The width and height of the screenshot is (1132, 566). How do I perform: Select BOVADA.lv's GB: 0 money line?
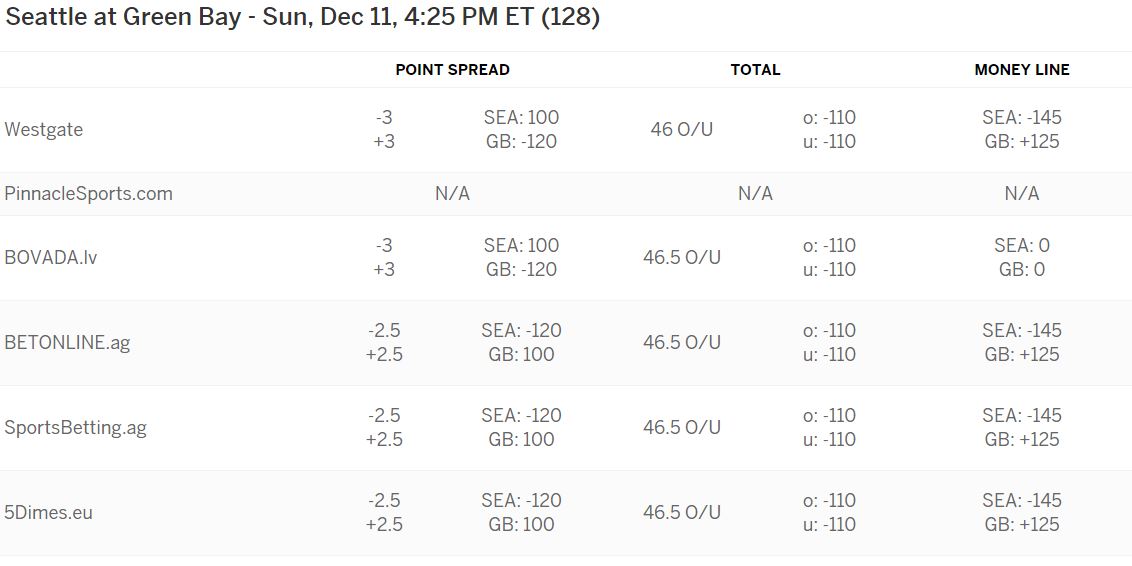1022,270
